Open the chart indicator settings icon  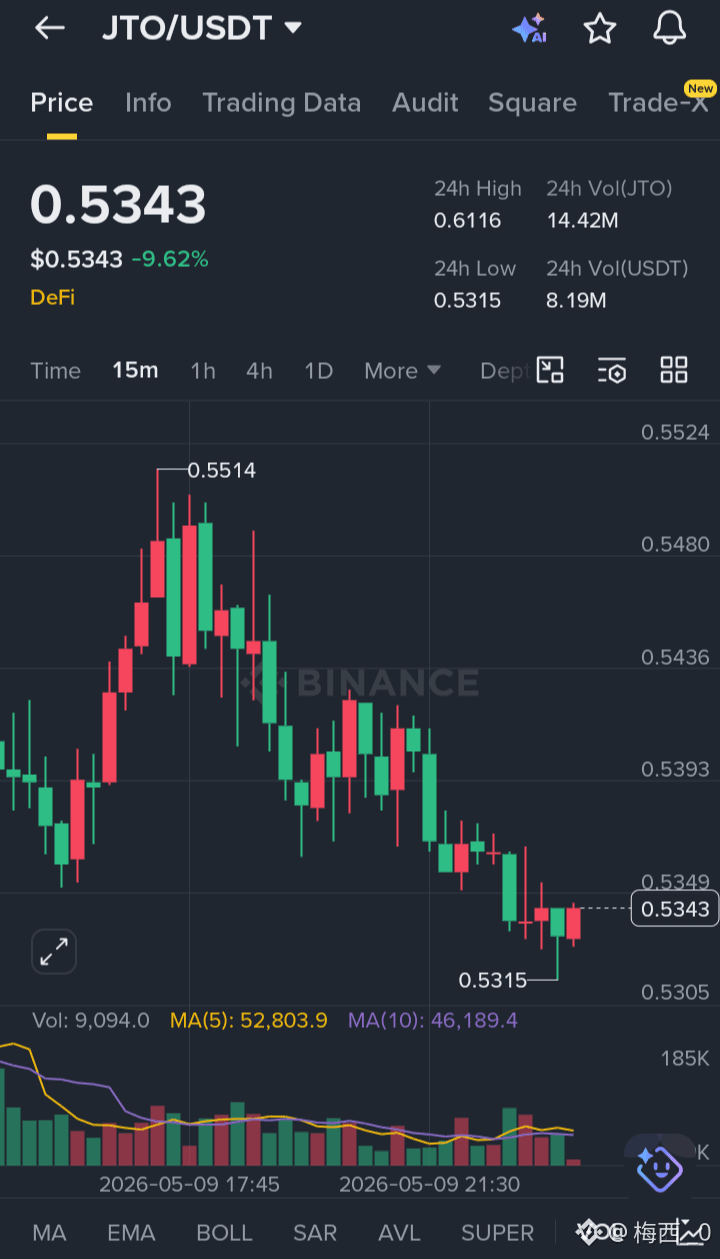pos(612,371)
